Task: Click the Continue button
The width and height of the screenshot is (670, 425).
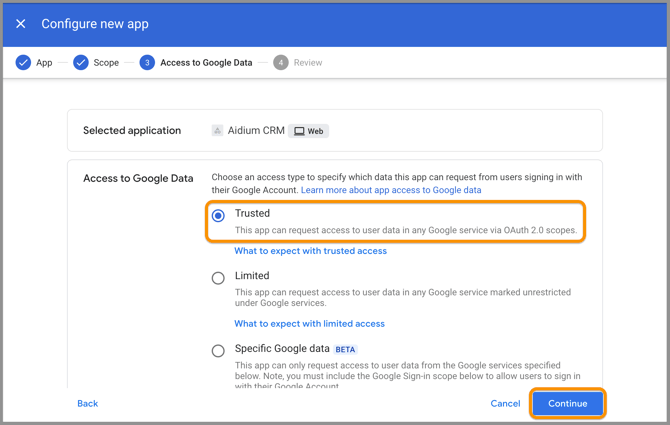Action: point(567,403)
